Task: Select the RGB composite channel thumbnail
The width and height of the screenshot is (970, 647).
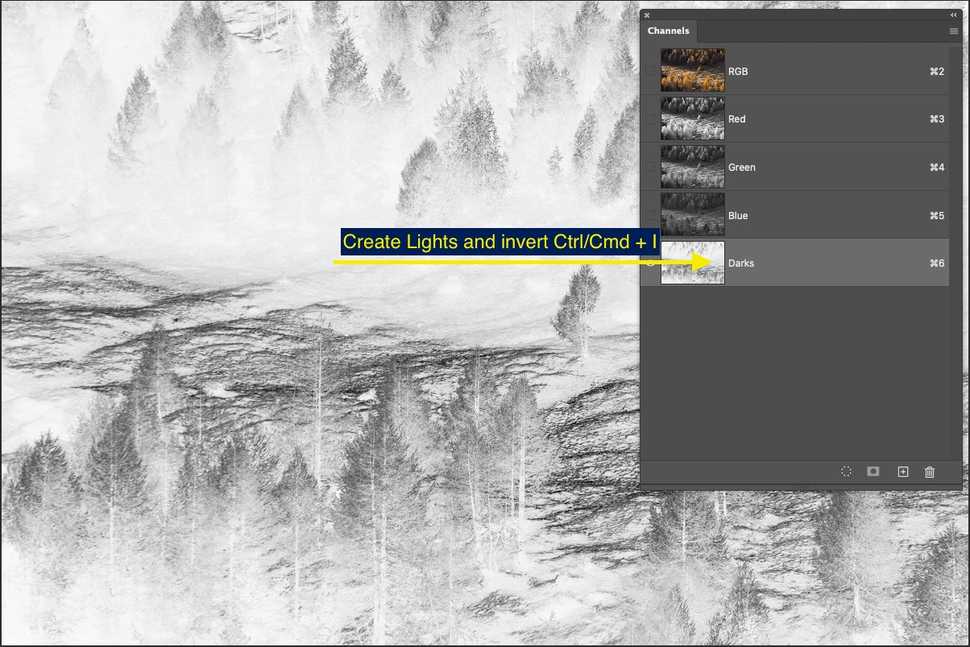Action: coord(693,71)
